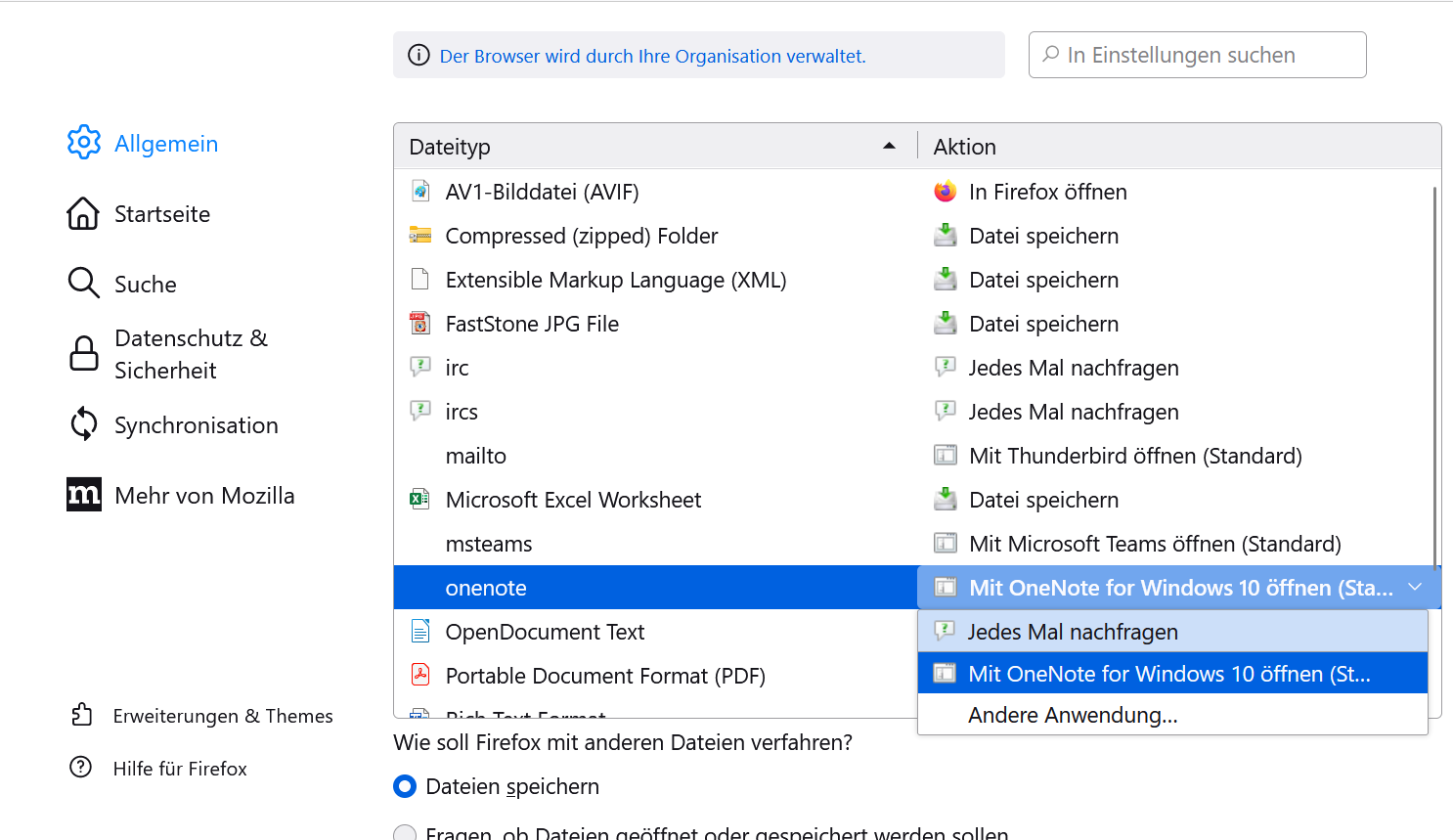Click the ircs protocol icon

[420, 411]
